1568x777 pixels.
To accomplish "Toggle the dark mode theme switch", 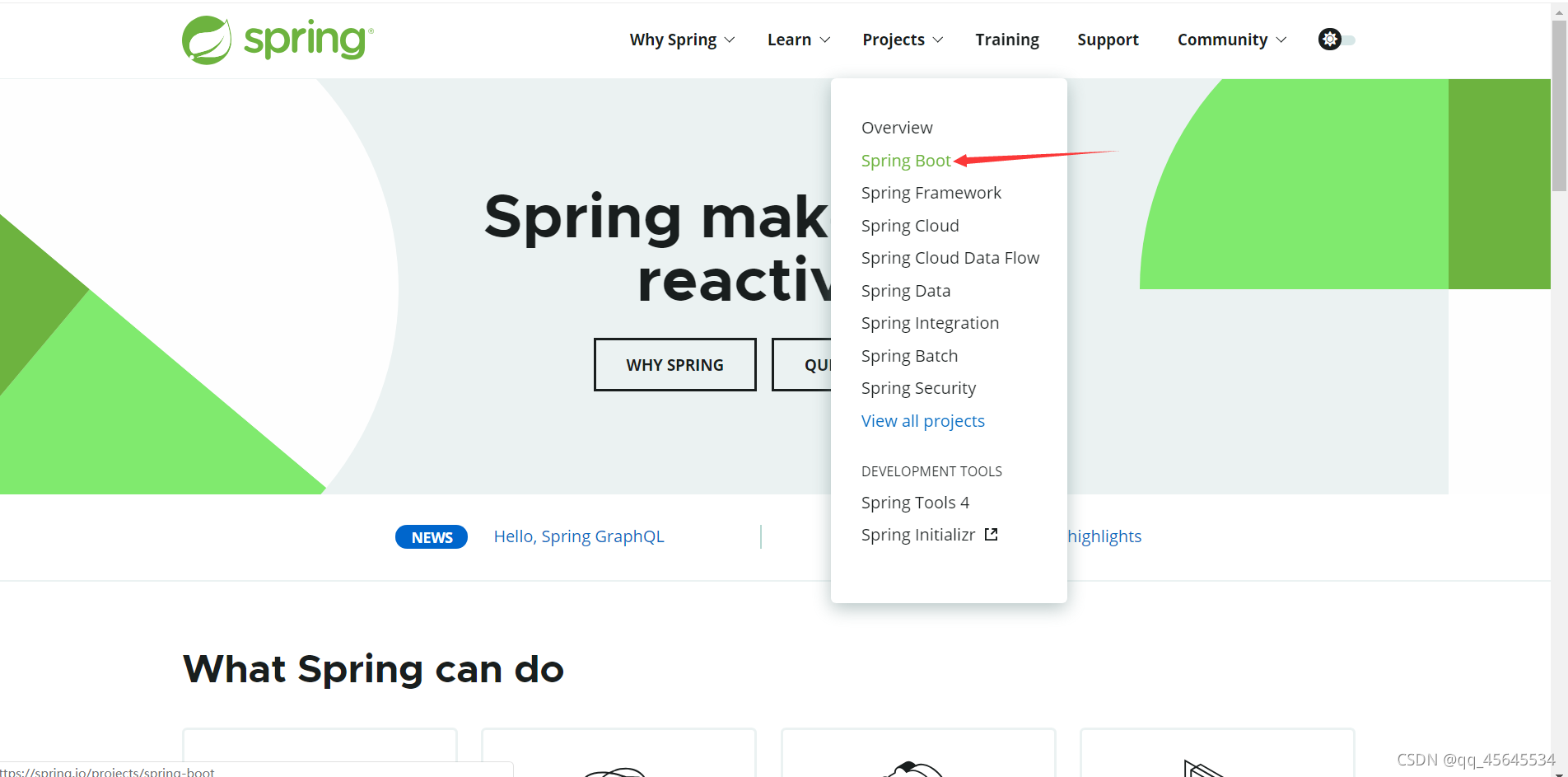I will 1337,40.
